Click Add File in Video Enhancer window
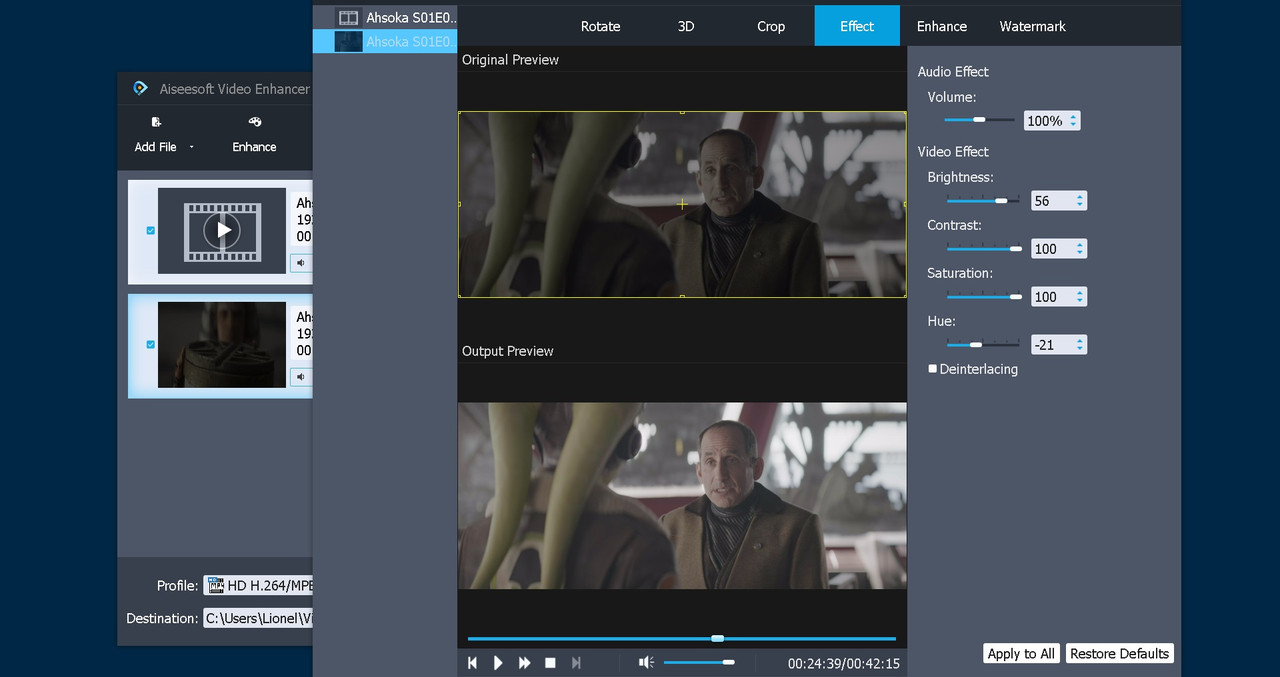 click(x=156, y=135)
